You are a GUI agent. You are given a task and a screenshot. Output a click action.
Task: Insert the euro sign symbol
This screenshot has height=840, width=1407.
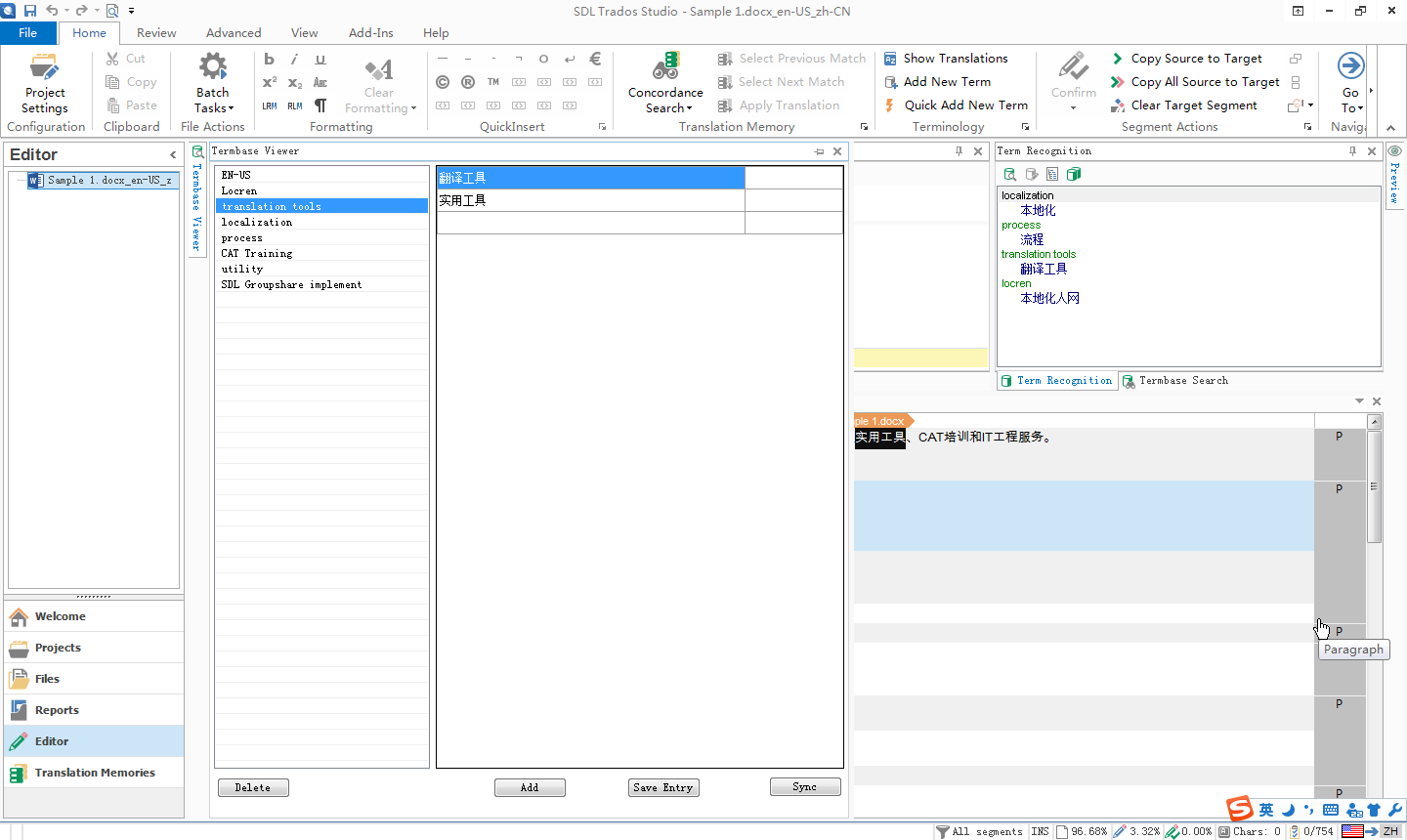coord(595,59)
